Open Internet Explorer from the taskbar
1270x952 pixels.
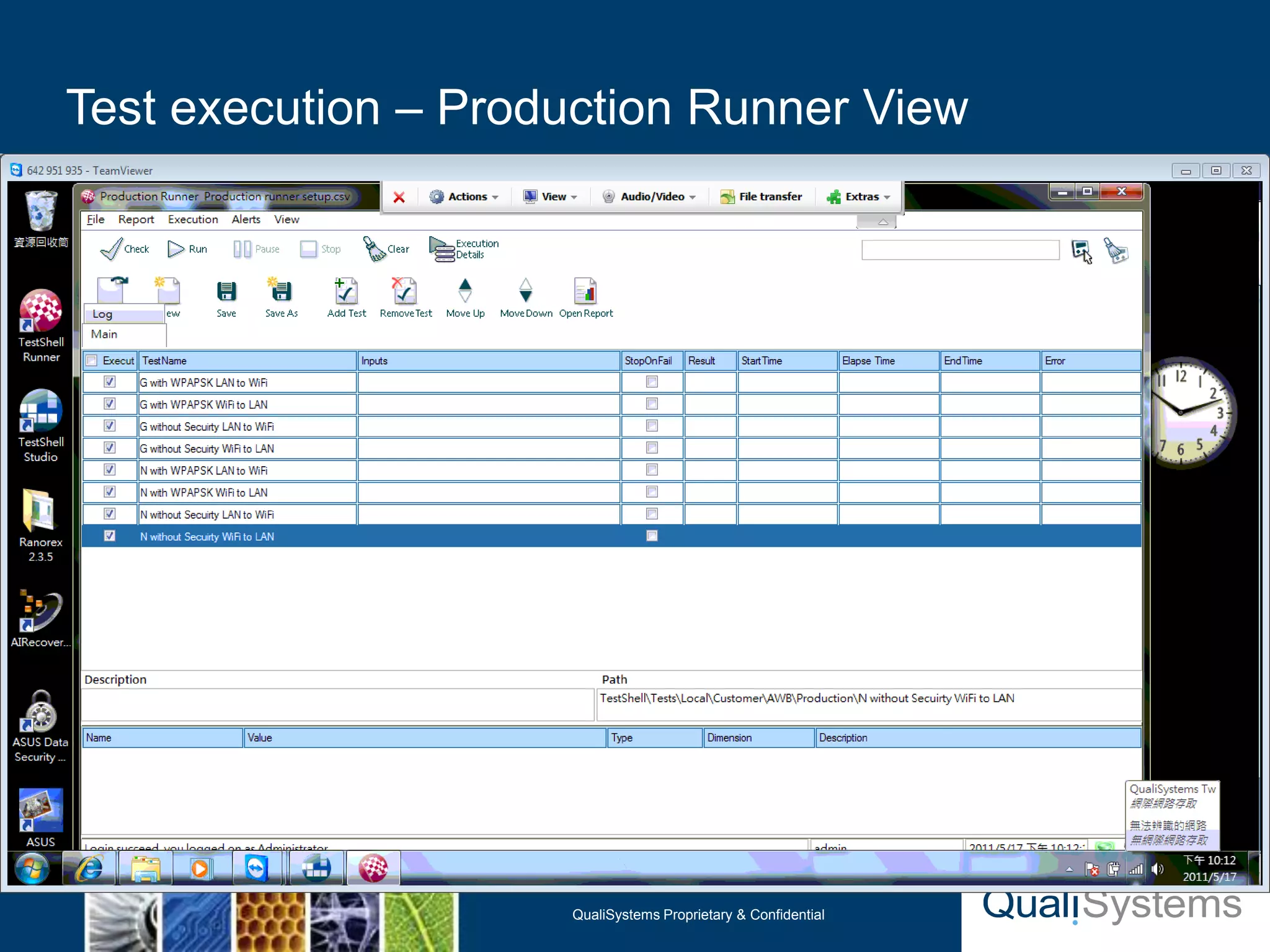pos(89,868)
